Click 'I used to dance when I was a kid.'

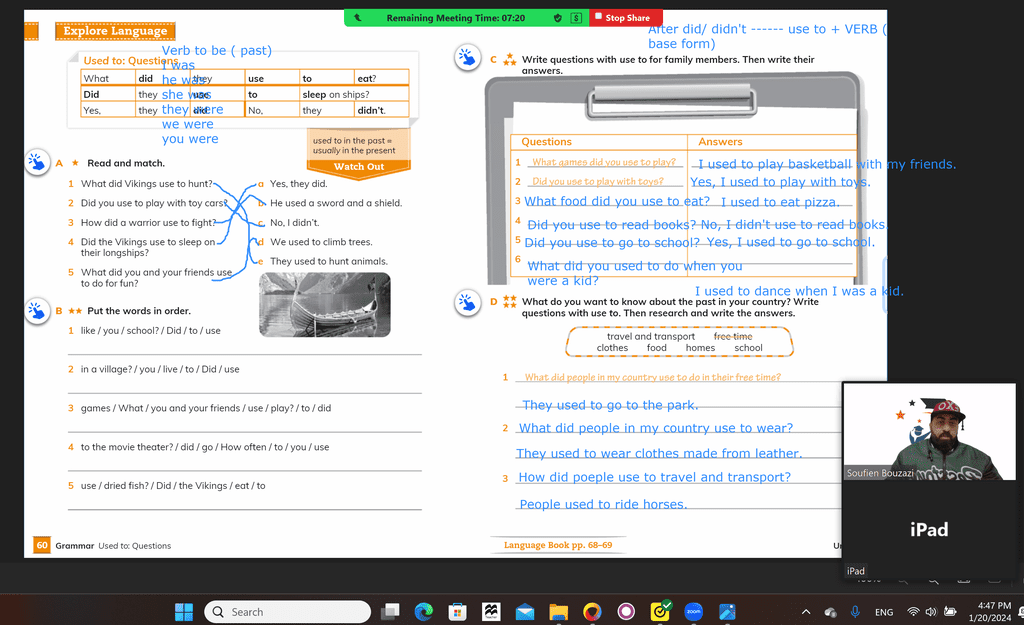pyautogui.click(x=799, y=291)
